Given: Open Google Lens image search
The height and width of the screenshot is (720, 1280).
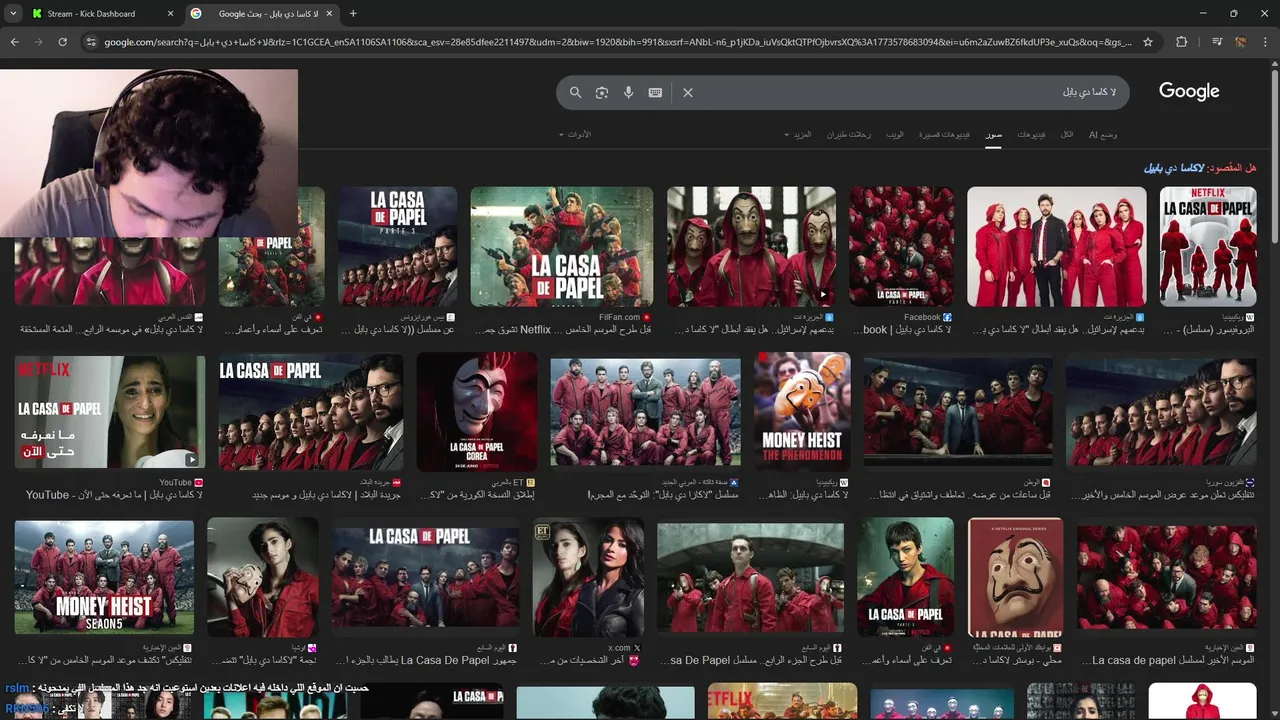Looking at the screenshot, I should pos(602,92).
